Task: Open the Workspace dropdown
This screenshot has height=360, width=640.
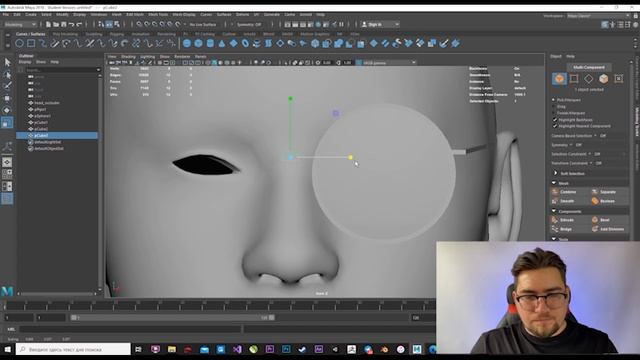Action: (598, 16)
